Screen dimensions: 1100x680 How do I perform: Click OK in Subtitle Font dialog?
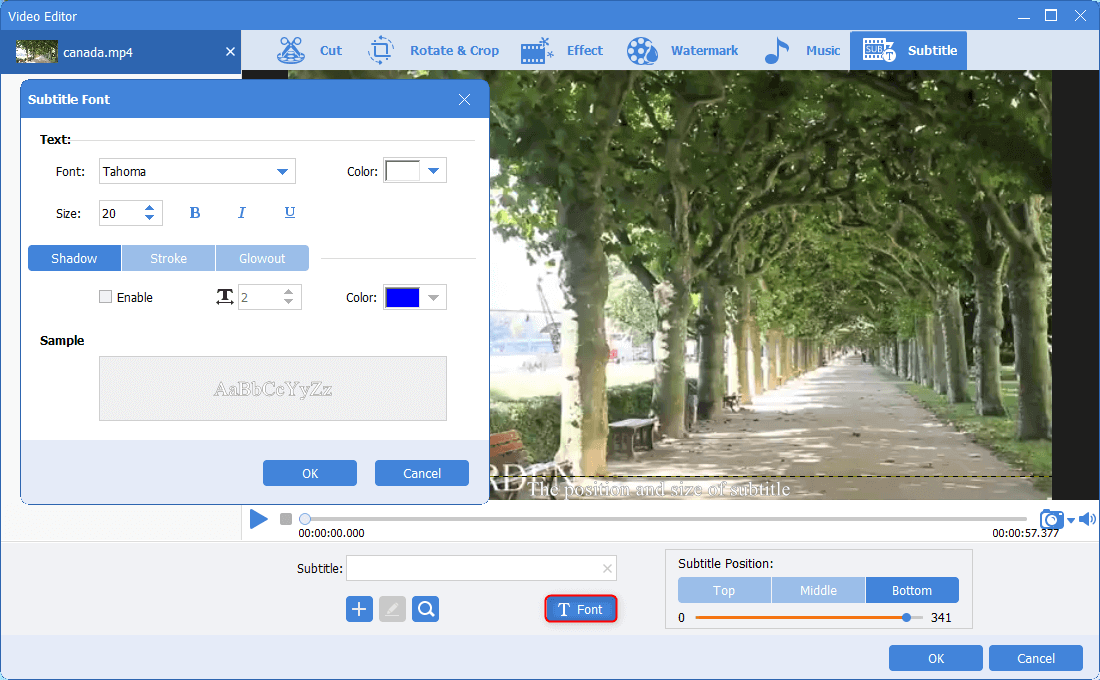310,473
